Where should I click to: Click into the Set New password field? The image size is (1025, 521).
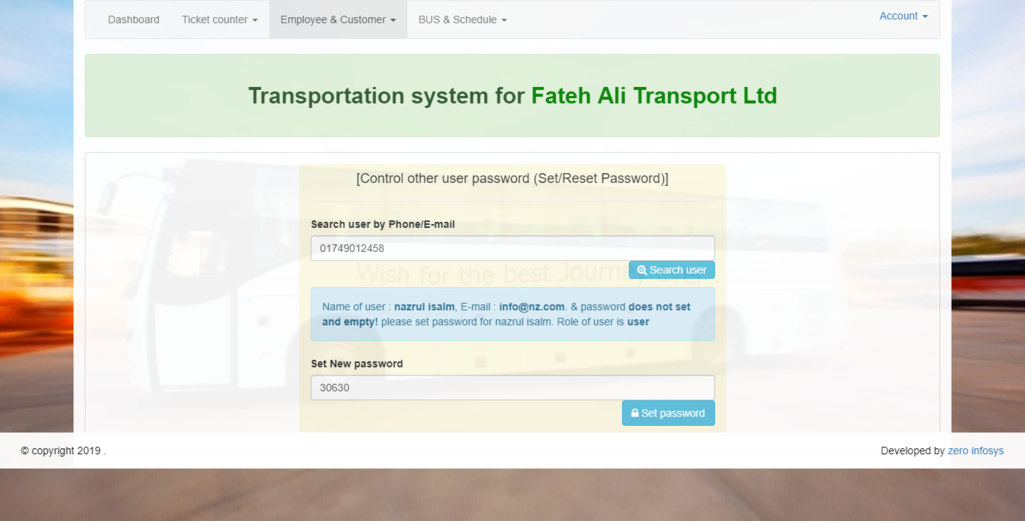click(x=512, y=387)
